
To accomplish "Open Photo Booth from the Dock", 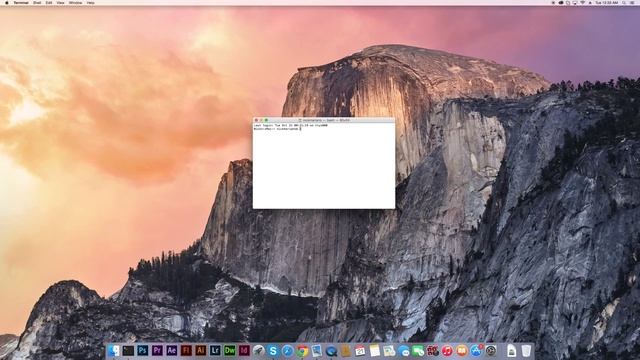I will tap(433, 351).
